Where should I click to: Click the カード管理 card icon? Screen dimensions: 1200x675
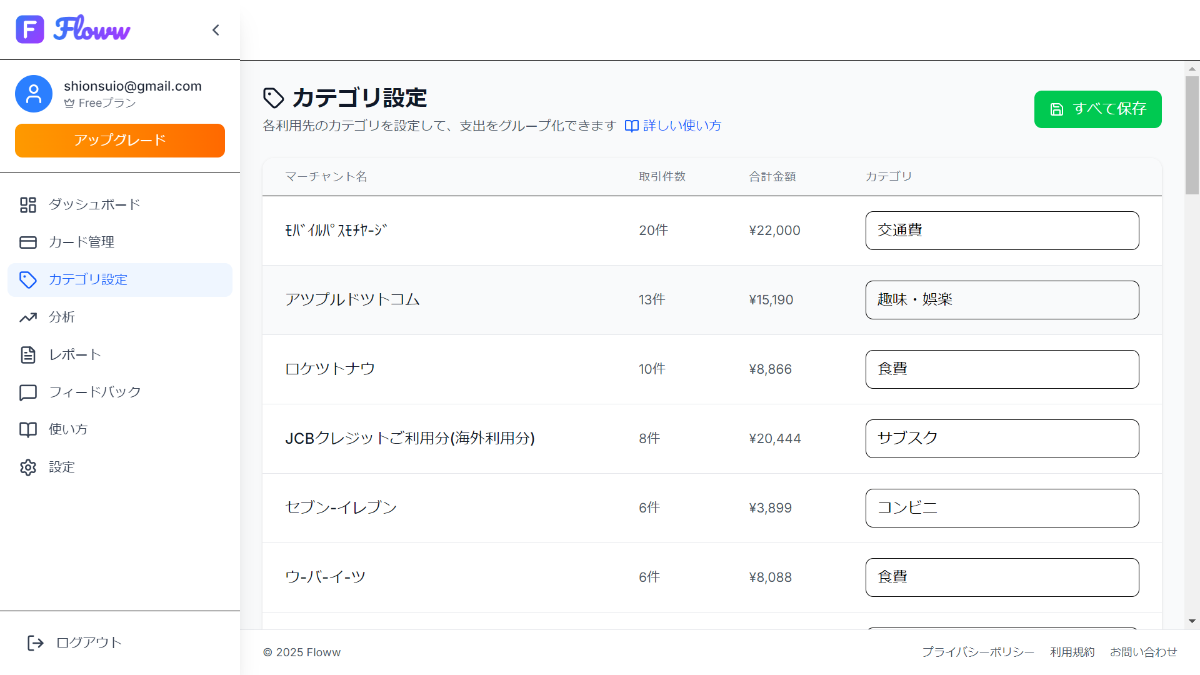coord(28,242)
